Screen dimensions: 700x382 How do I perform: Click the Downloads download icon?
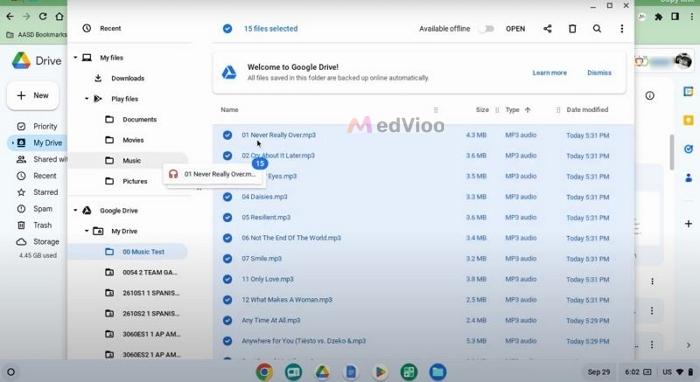coord(98,78)
